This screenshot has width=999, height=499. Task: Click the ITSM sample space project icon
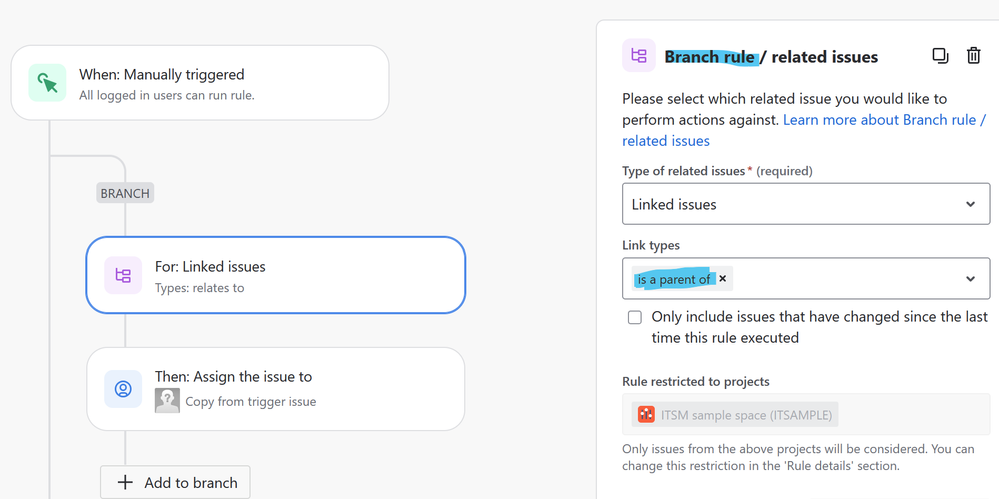[646, 414]
